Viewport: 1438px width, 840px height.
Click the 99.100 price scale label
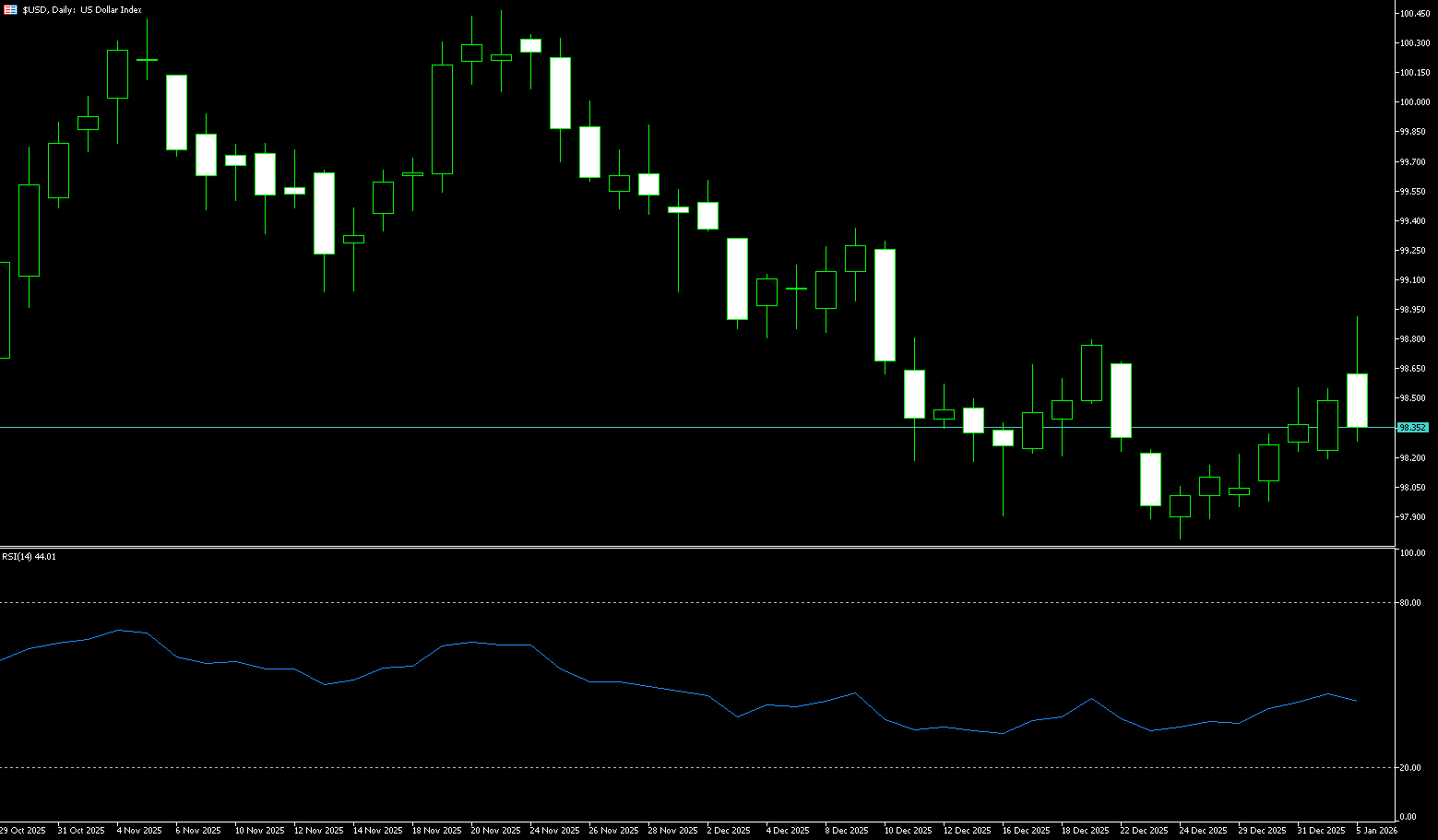click(x=1413, y=280)
